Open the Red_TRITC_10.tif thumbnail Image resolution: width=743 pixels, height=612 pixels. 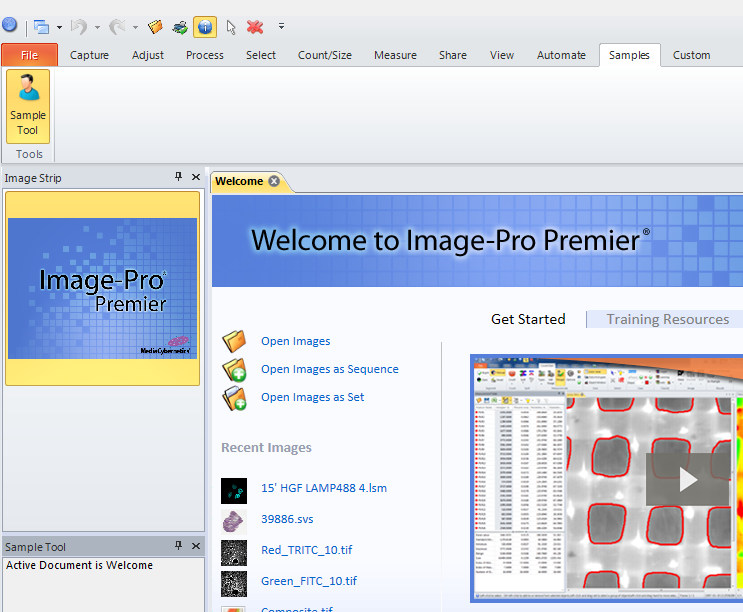coord(234,553)
